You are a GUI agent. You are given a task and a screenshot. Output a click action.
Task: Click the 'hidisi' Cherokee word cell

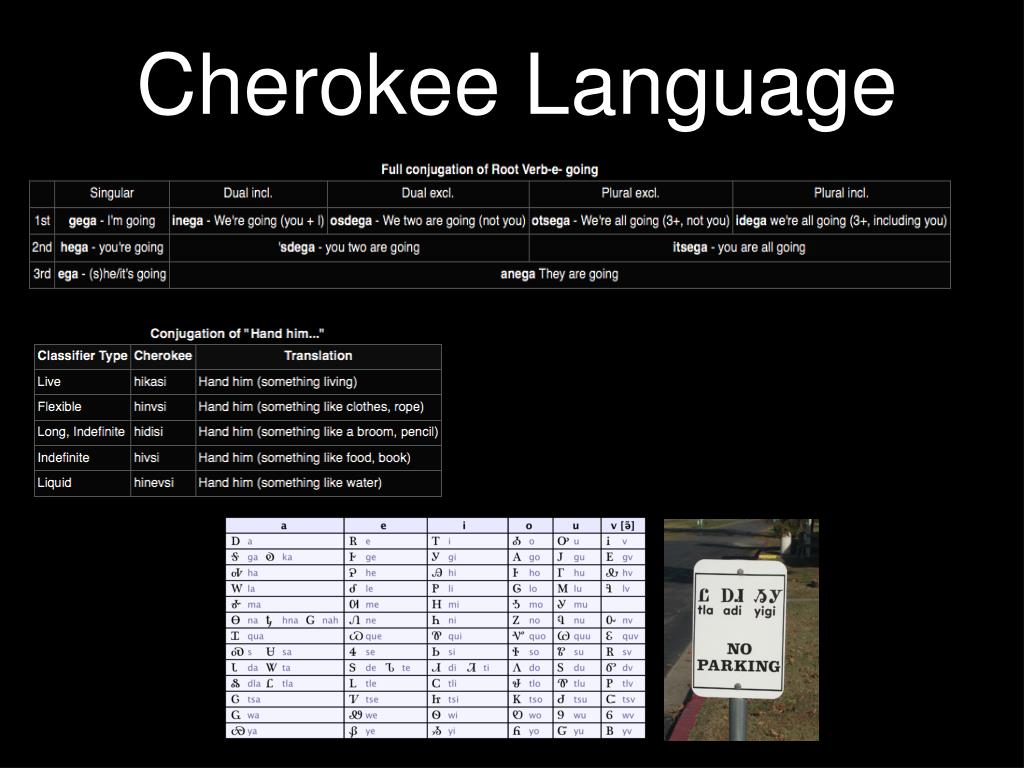[163, 432]
